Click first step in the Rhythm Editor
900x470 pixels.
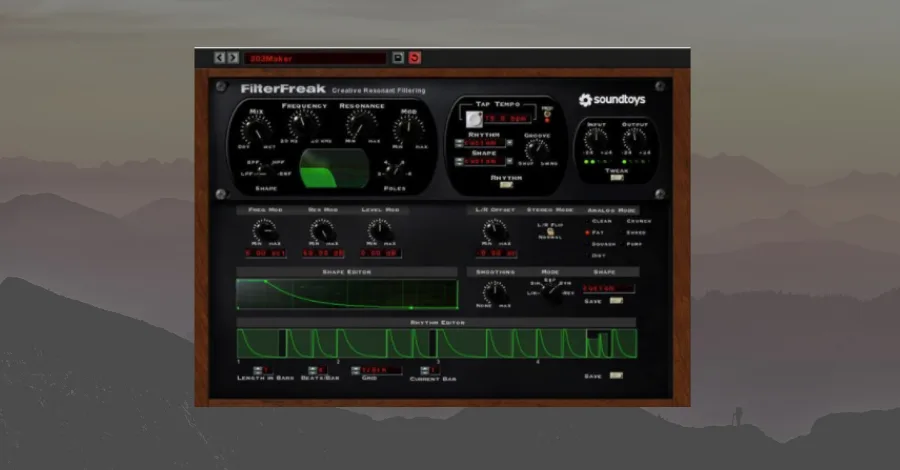(x=258, y=344)
